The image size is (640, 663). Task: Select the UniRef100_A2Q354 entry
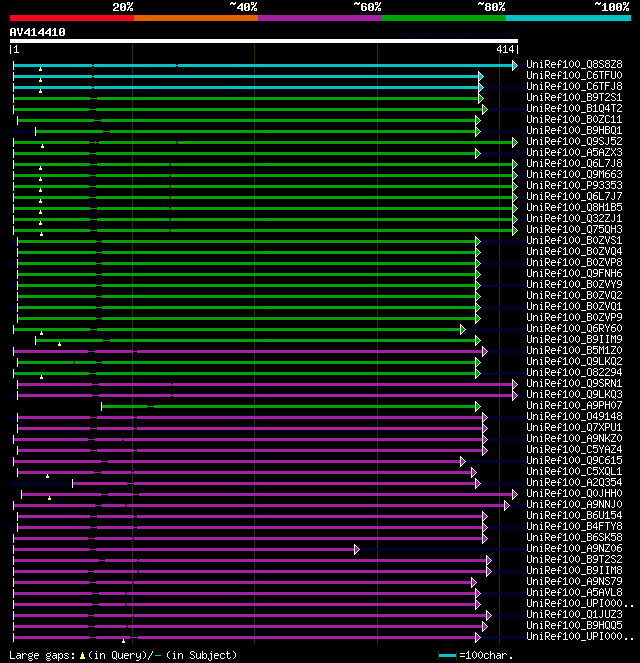click(574, 482)
